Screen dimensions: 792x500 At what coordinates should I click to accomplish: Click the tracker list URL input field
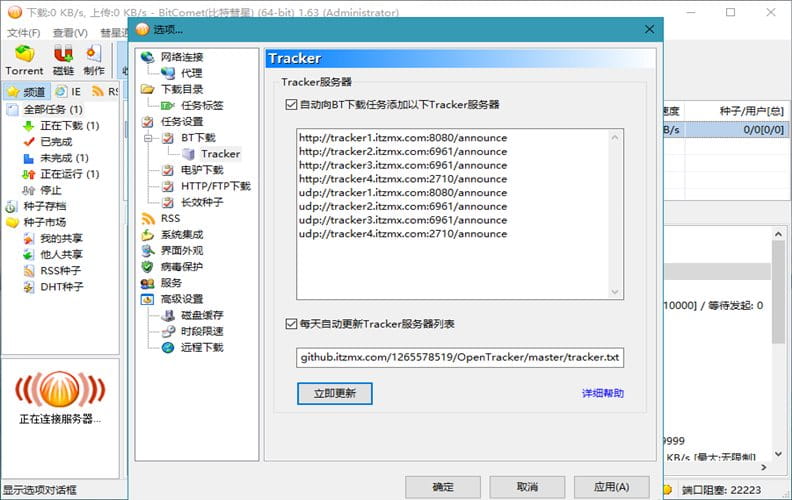(460, 357)
